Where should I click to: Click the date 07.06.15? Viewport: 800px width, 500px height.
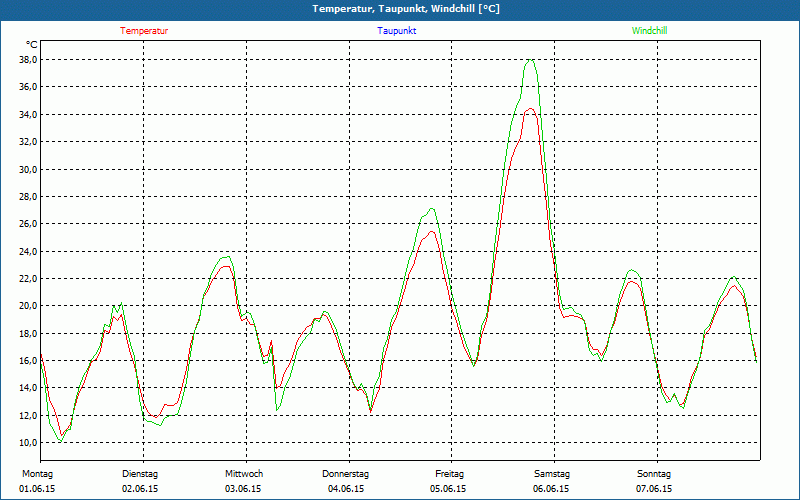pos(654,489)
